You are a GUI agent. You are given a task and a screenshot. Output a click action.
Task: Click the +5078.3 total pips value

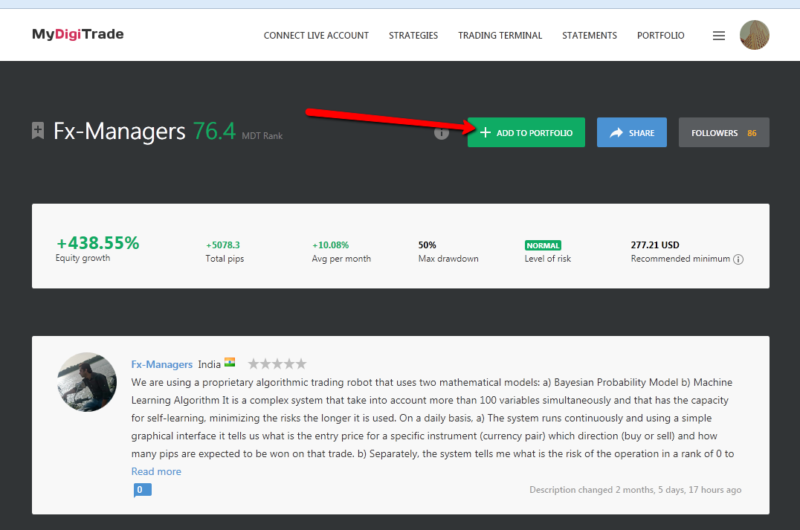[223, 245]
